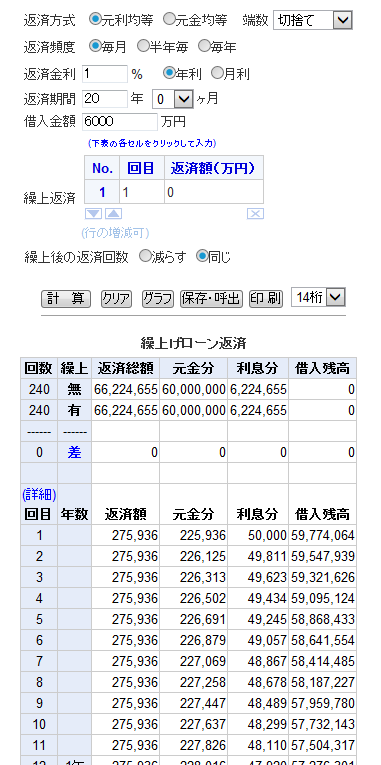This screenshot has height=765, width=381.
Task: Click the 繰上げローン返済 title
Action: click(194, 344)
